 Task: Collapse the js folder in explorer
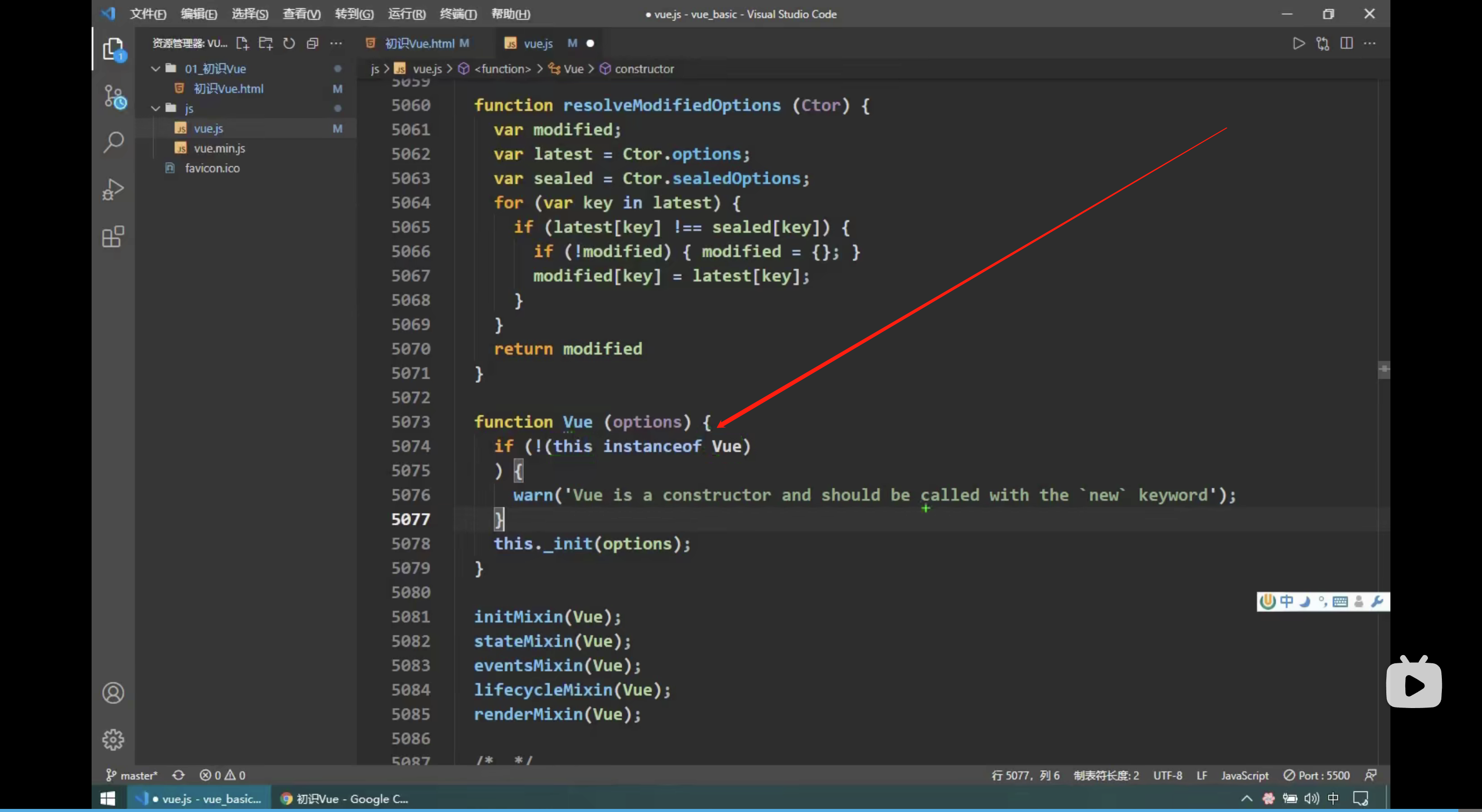tap(155, 108)
